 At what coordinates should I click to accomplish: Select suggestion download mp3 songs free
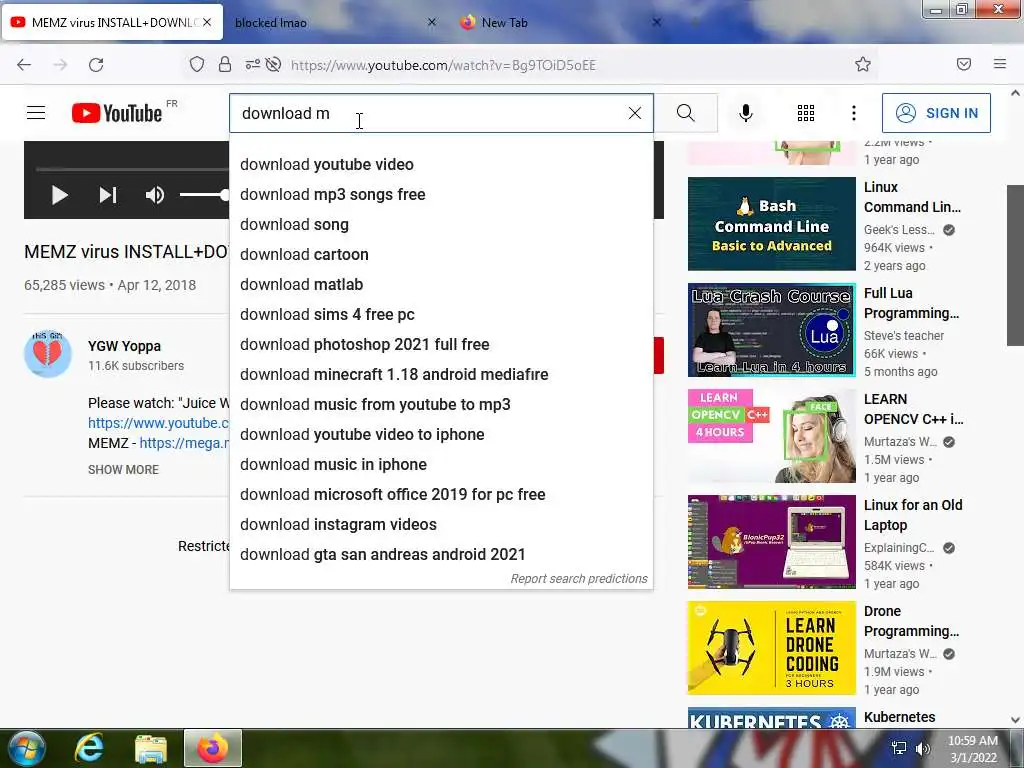tap(441, 195)
